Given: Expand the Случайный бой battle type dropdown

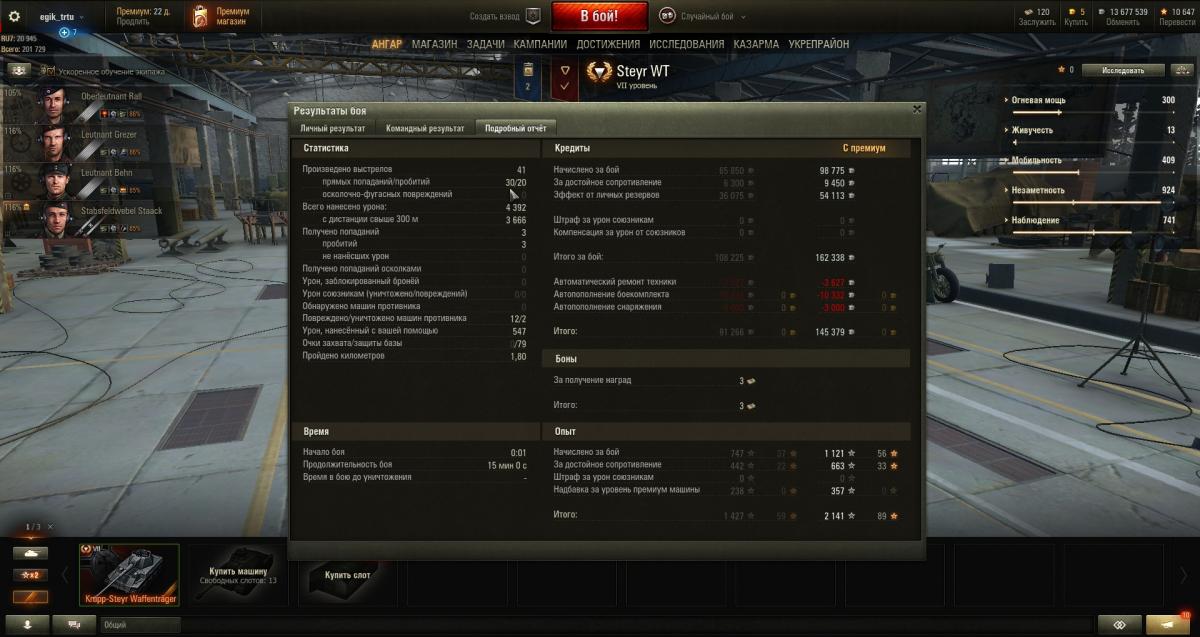Looking at the screenshot, I should click(x=699, y=16).
